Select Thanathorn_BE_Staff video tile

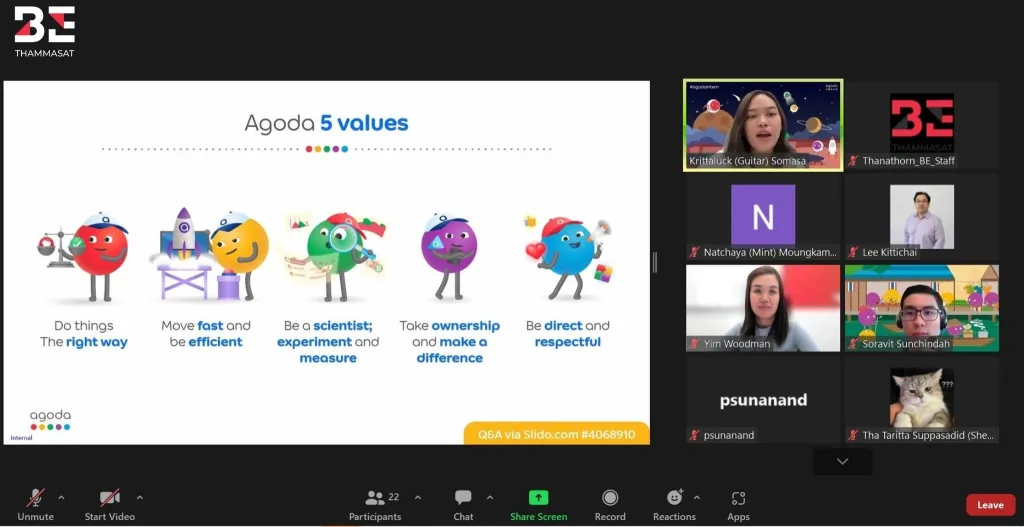(922, 125)
